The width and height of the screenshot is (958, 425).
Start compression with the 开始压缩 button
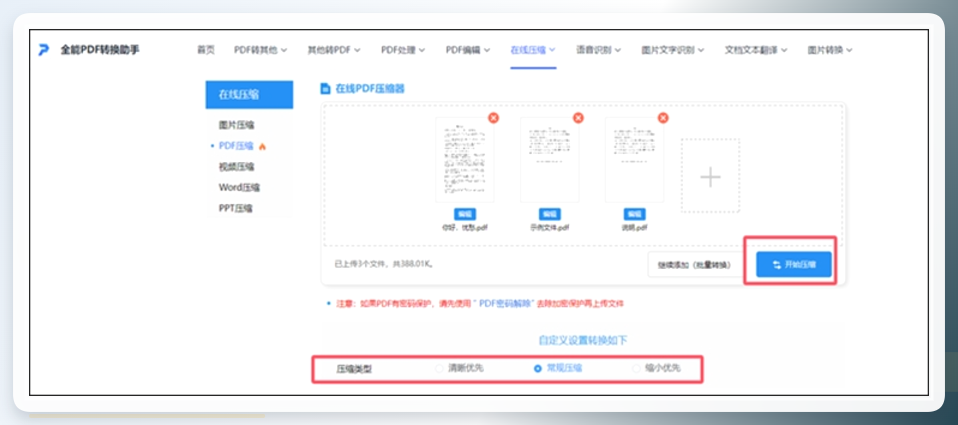tap(794, 265)
